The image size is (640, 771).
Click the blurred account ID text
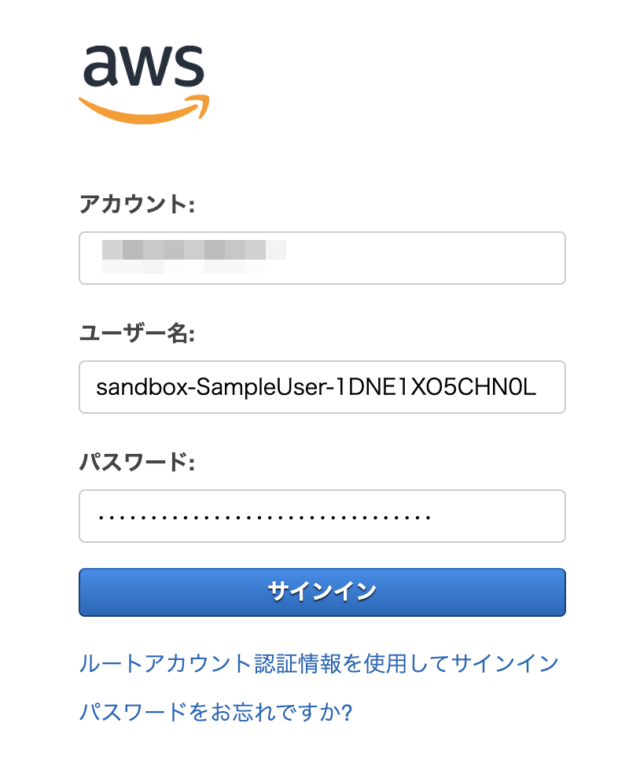[194, 256]
